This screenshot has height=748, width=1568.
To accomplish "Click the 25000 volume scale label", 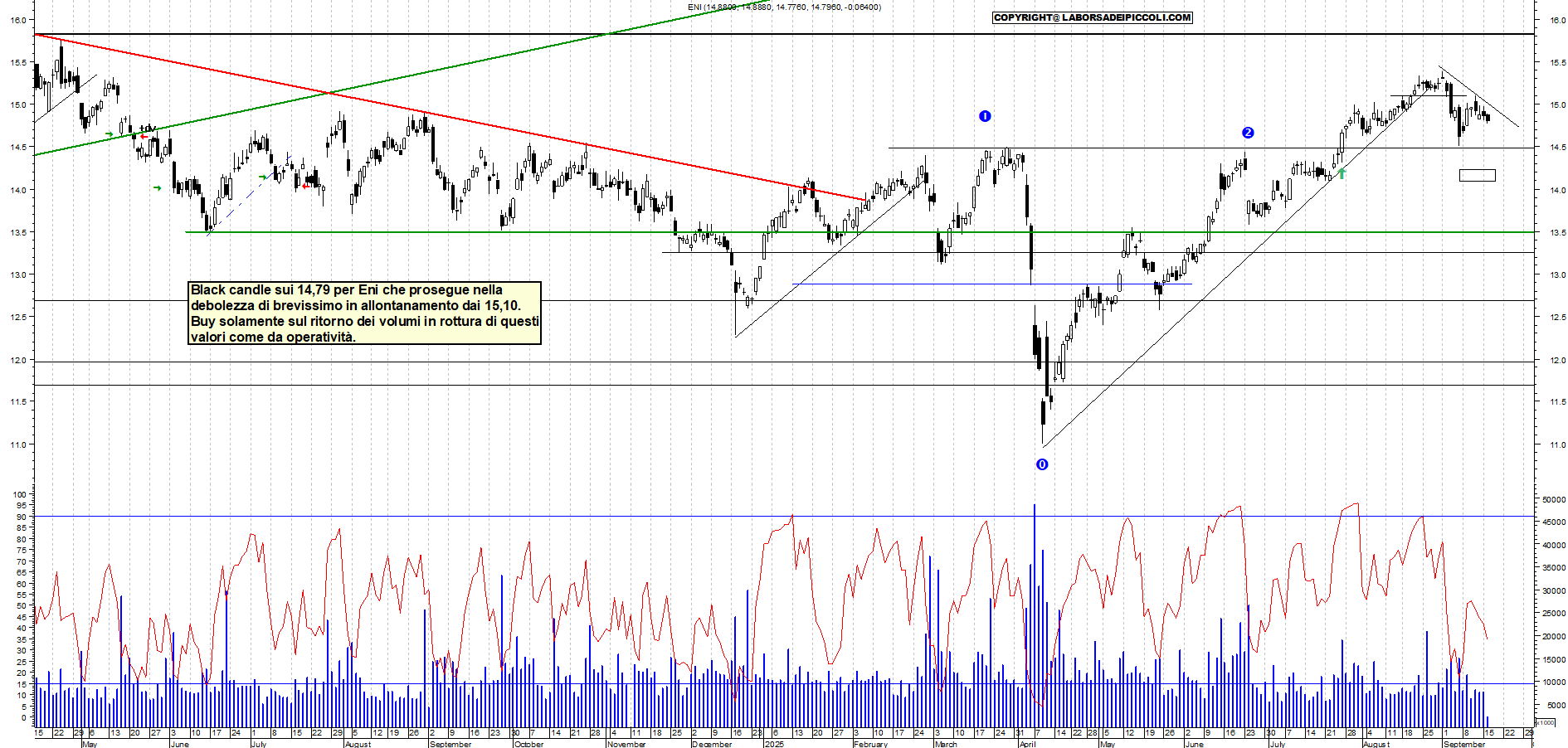I will click(x=1553, y=614).
